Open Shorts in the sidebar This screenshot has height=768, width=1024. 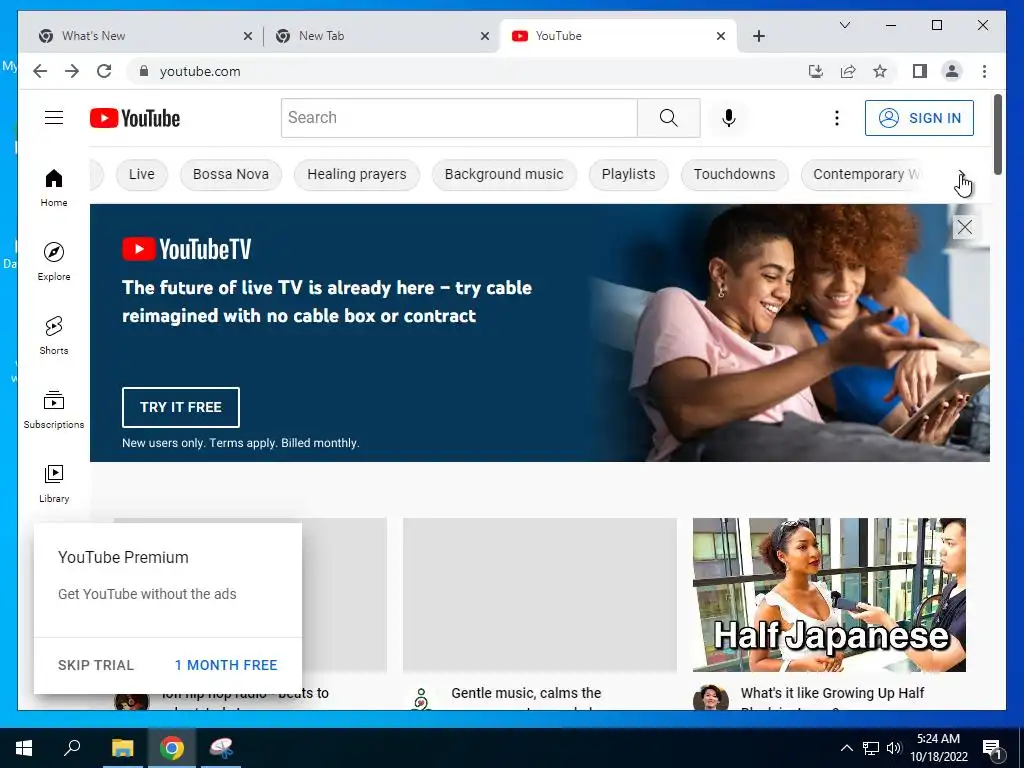(54, 335)
